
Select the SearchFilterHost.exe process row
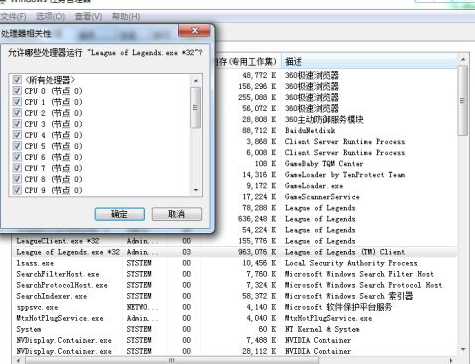coord(235,274)
